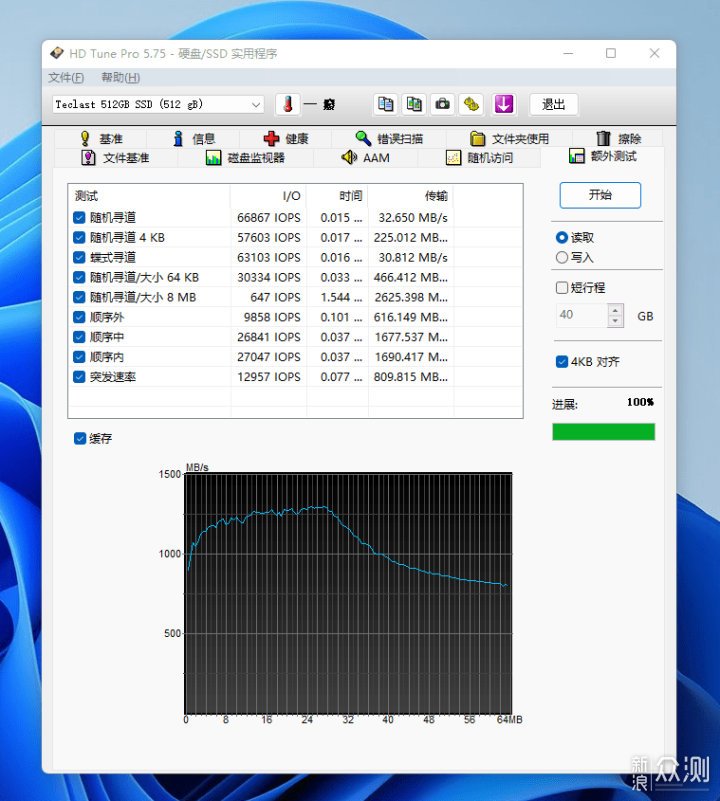Click the 时间 column header
Screen dimensions: 720x801
(337, 196)
